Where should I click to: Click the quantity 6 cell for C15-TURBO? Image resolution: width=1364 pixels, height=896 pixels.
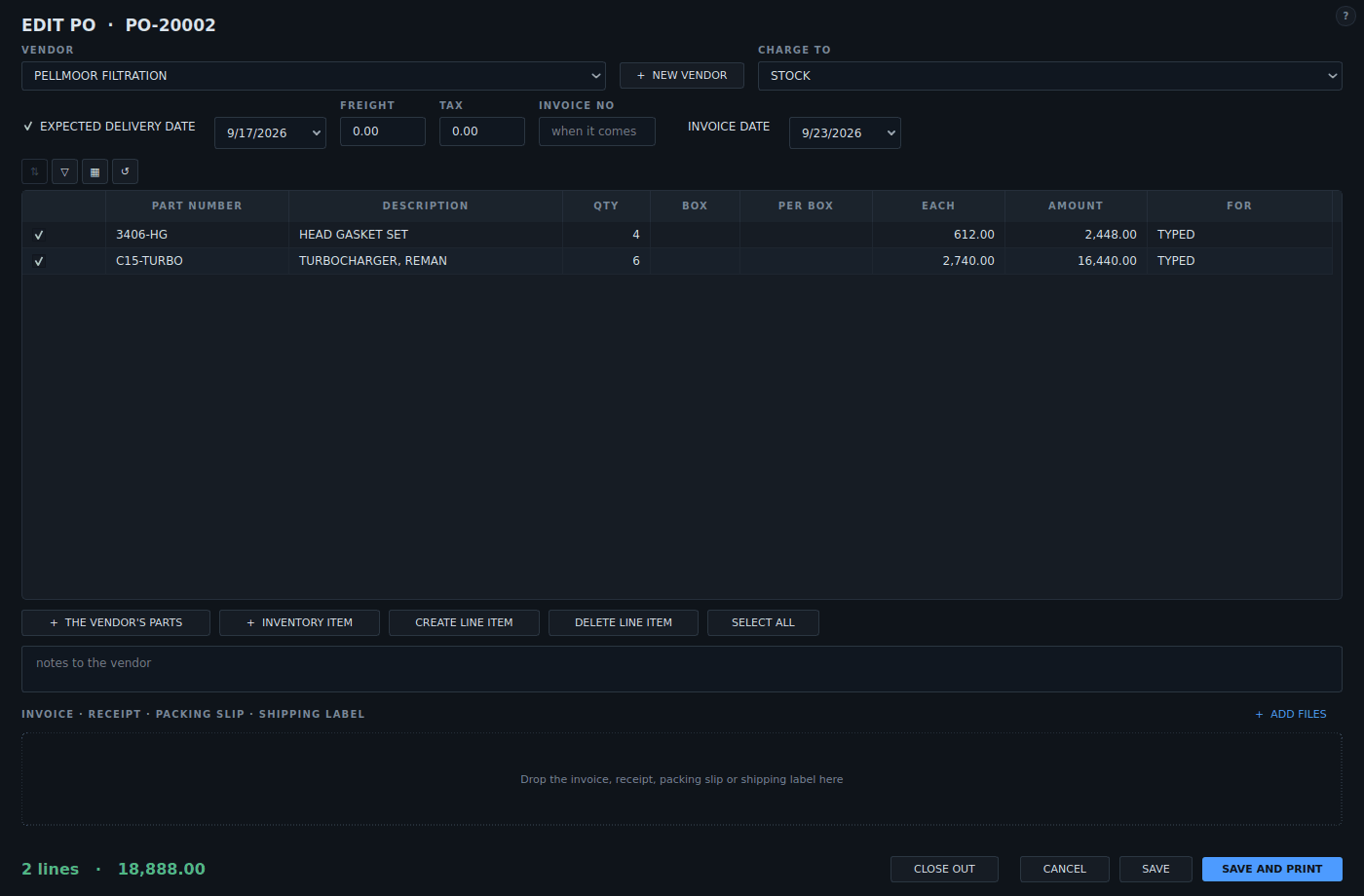click(x=606, y=261)
